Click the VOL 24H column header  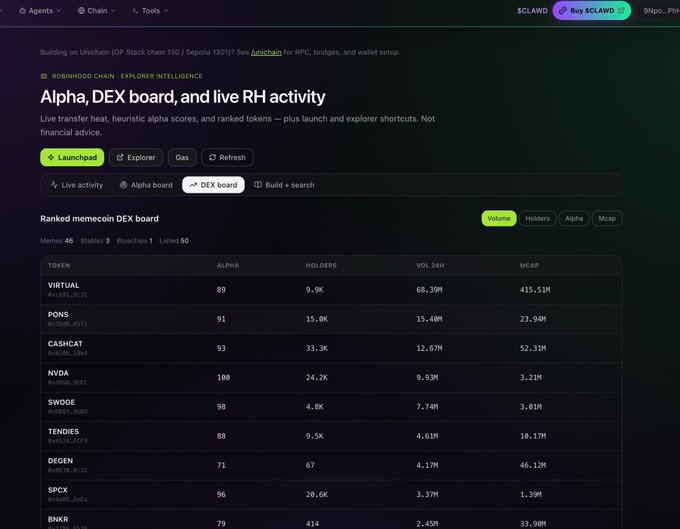430,265
